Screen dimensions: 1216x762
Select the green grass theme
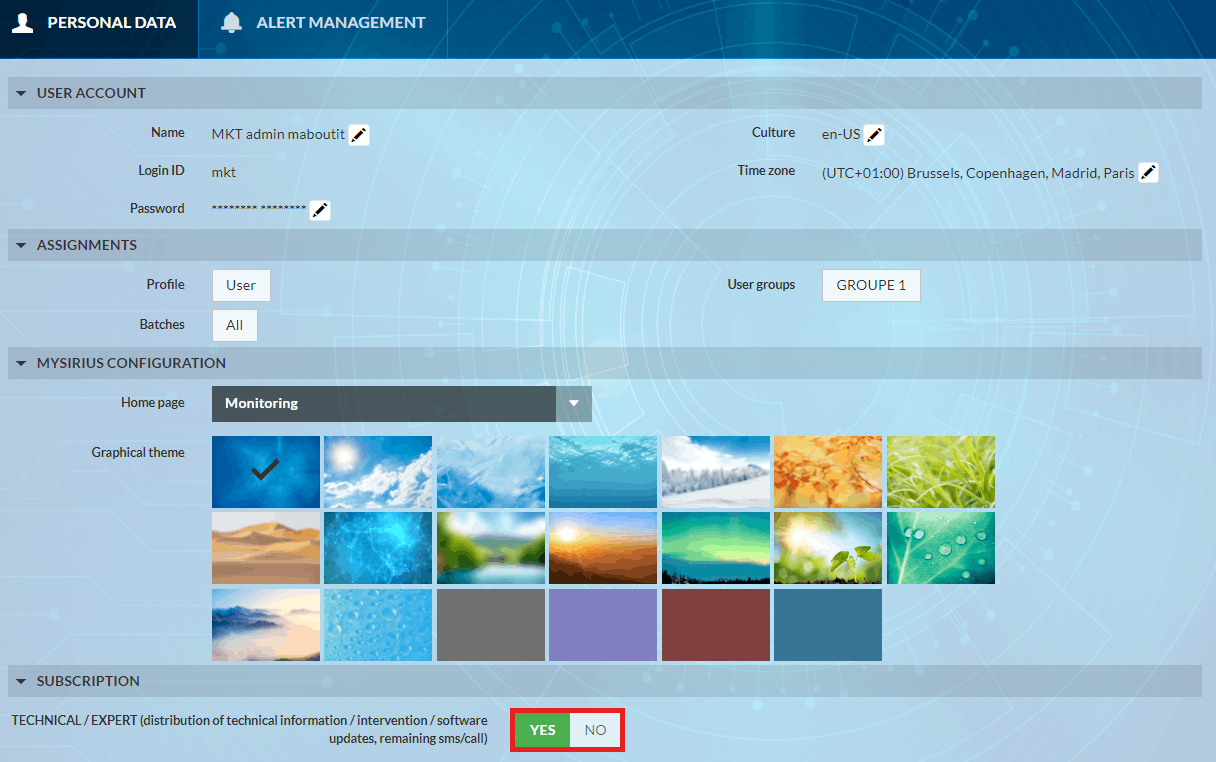tap(941, 472)
